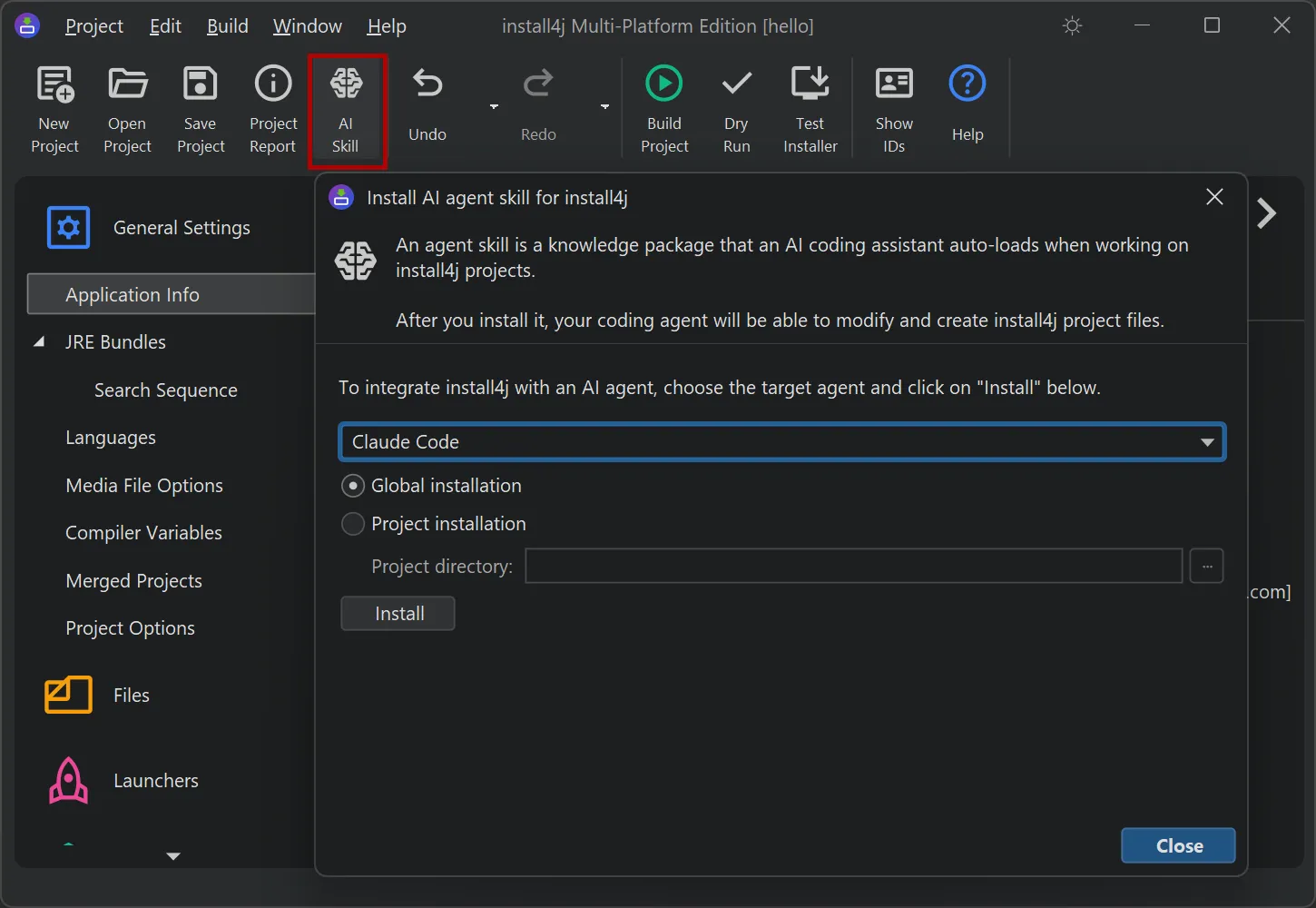Image resolution: width=1316 pixels, height=908 pixels.
Task: Click the Project directory text field
Action: click(x=853, y=566)
